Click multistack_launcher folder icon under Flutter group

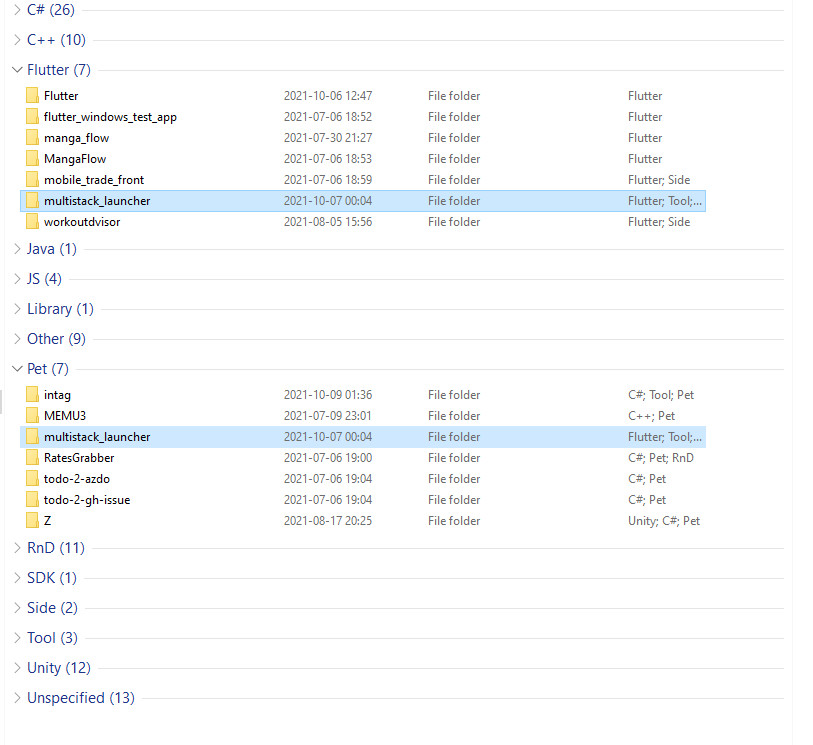pos(32,201)
